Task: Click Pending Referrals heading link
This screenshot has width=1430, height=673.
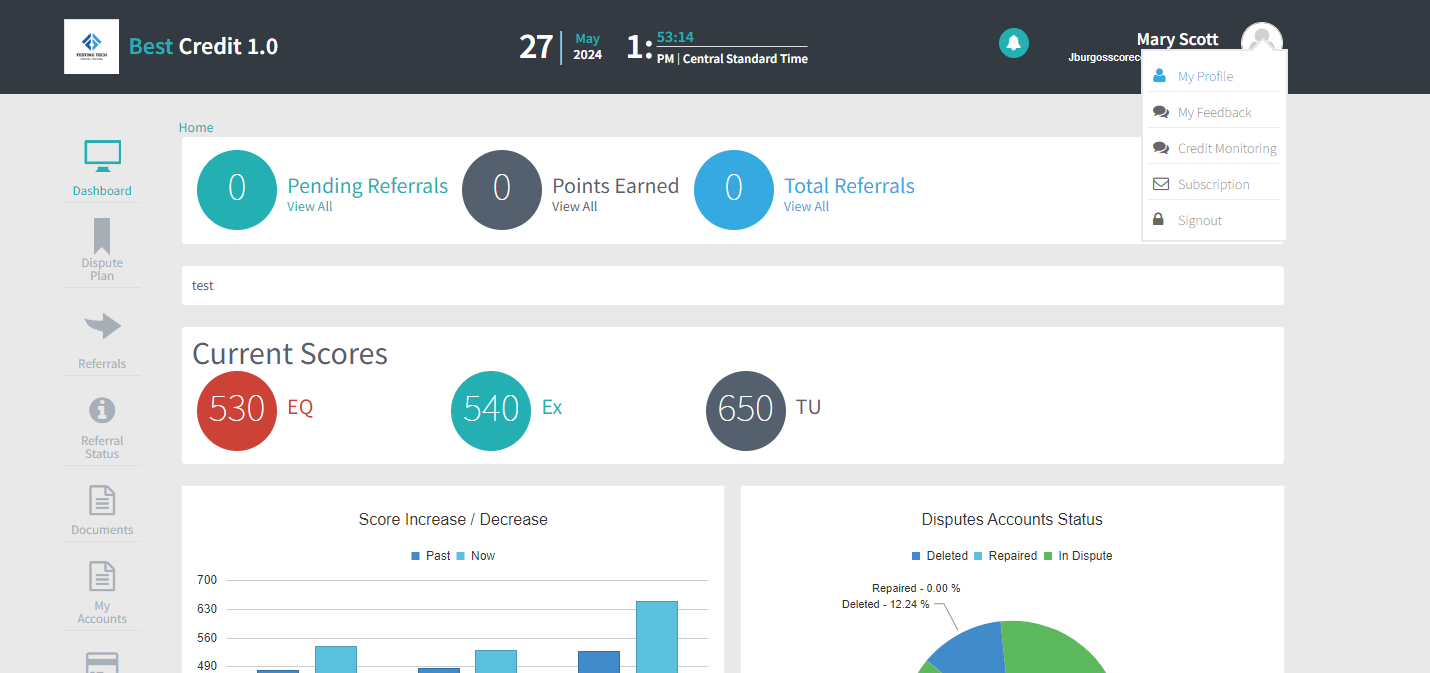Action: (368, 186)
